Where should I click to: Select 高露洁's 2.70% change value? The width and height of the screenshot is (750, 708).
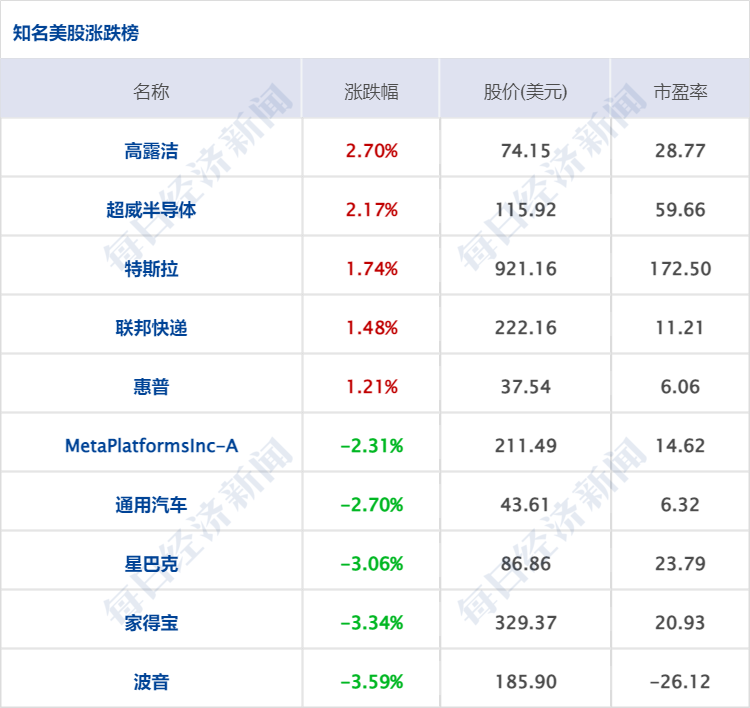click(x=371, y=151)
